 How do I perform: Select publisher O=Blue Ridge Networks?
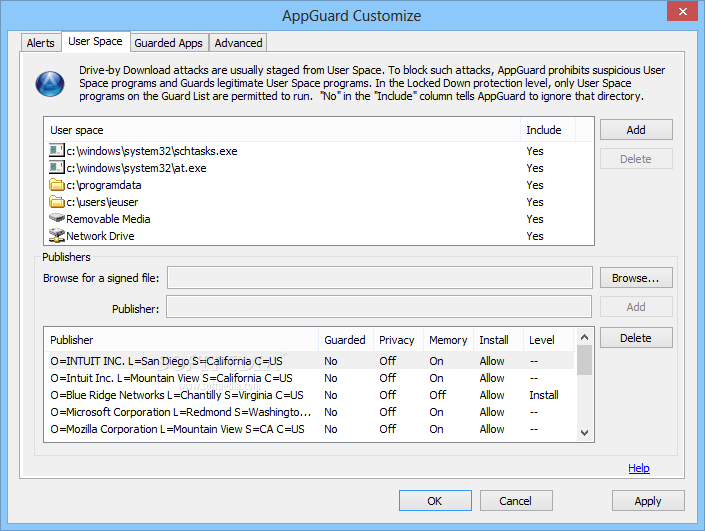tap(177, 395)
